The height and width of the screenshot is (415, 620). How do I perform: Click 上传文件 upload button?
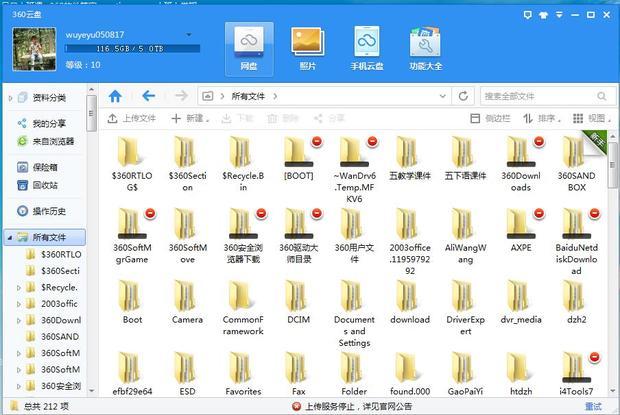click(x=132, y=118)
